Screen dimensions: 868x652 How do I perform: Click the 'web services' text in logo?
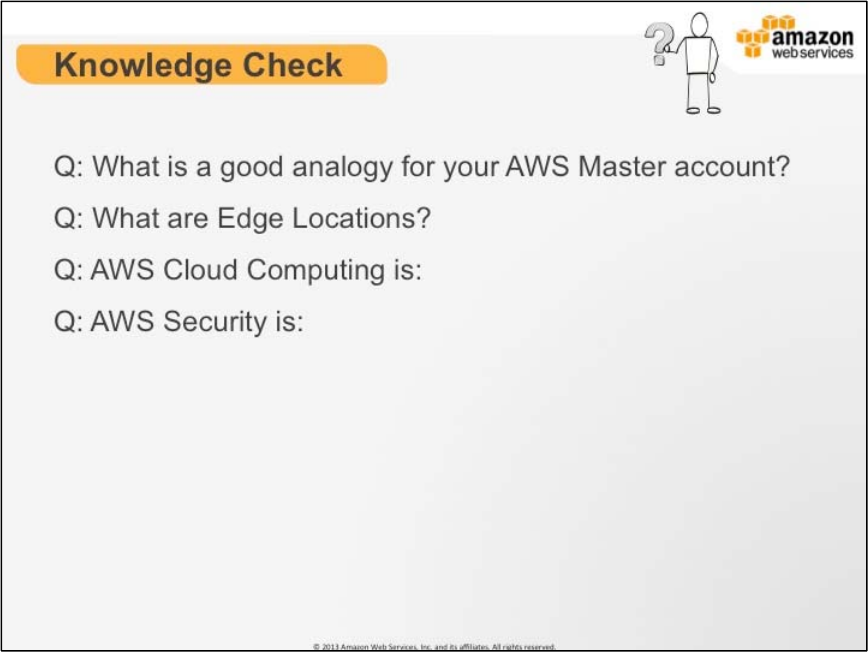click(x=812, y=53)
